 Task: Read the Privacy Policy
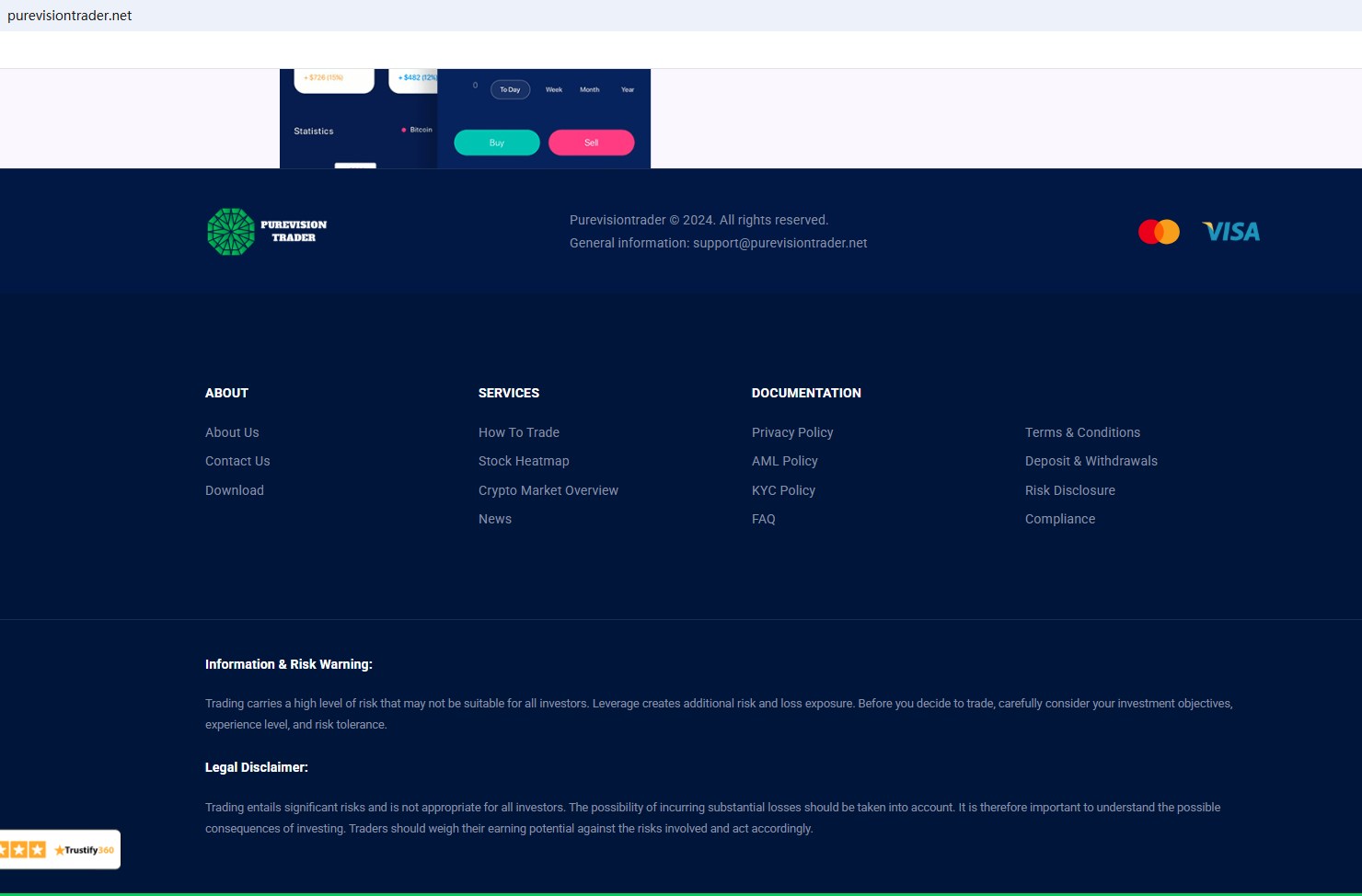point(792,432)
